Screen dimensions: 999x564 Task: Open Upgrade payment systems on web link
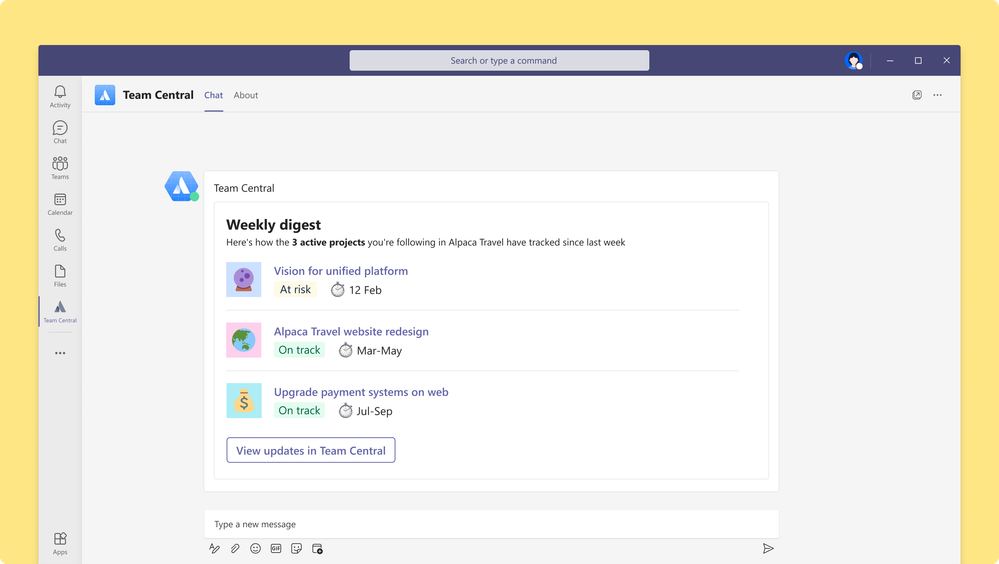tap(361, 392)
